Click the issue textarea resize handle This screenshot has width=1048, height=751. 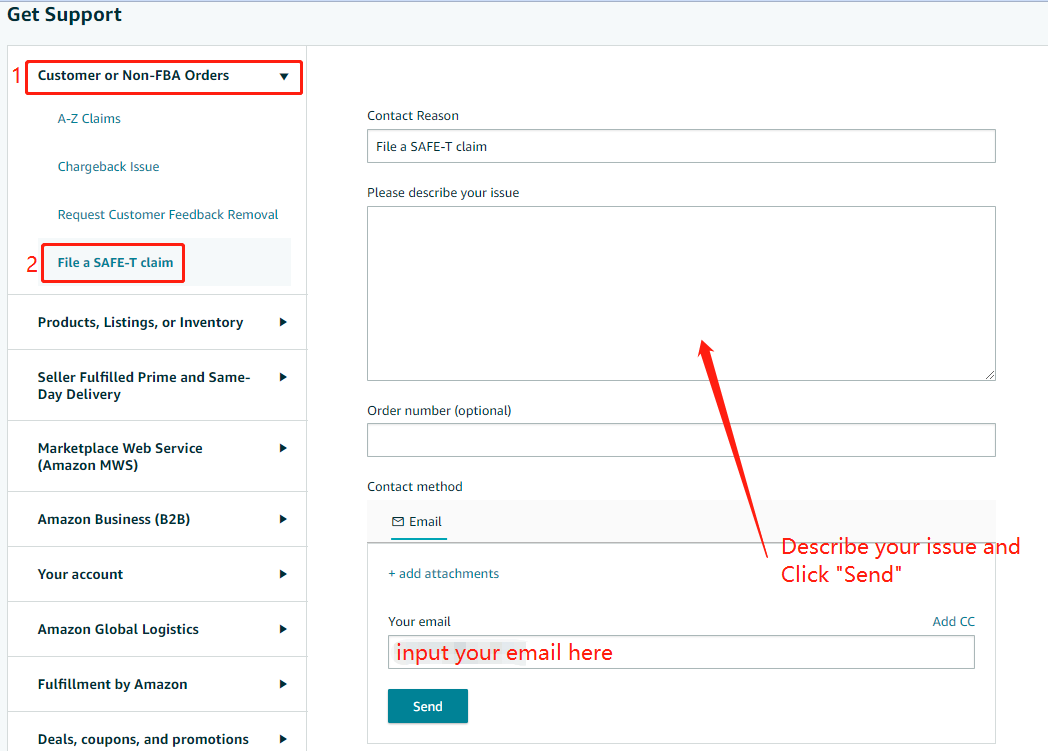pos(990,375)
